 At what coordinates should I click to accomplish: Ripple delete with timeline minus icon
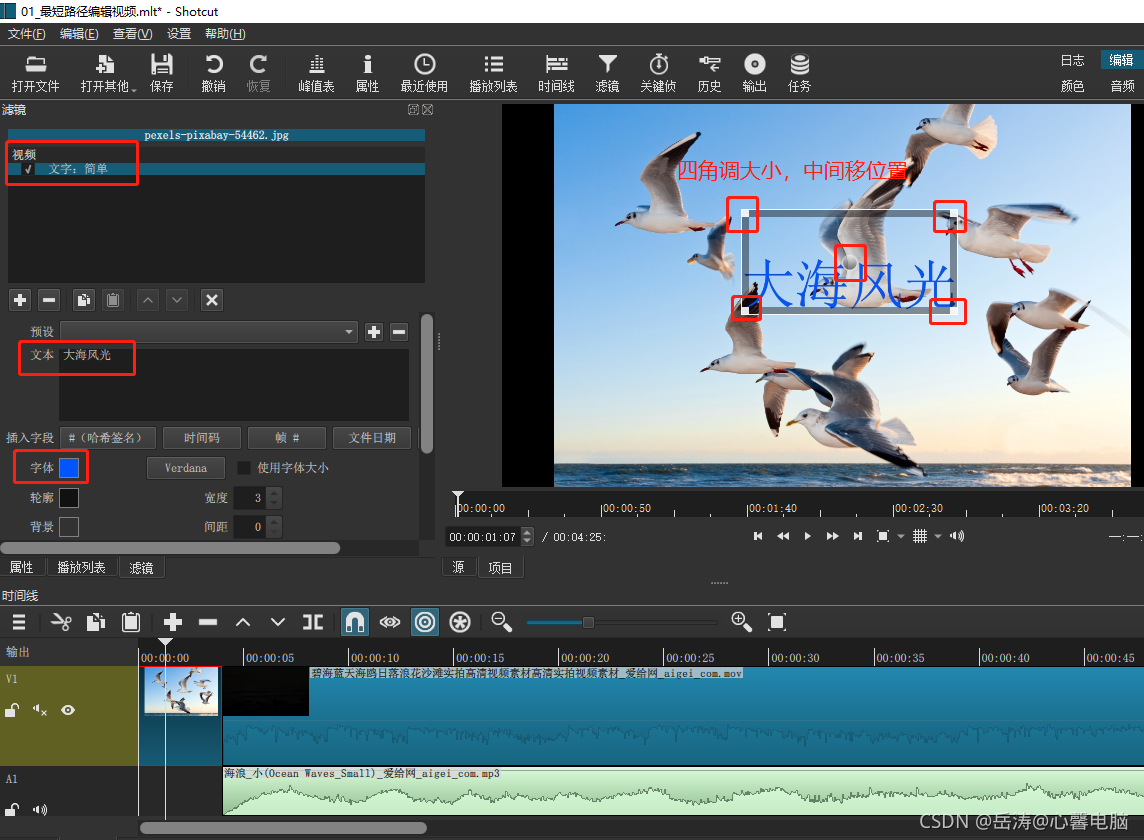click(x=208, y=622)
